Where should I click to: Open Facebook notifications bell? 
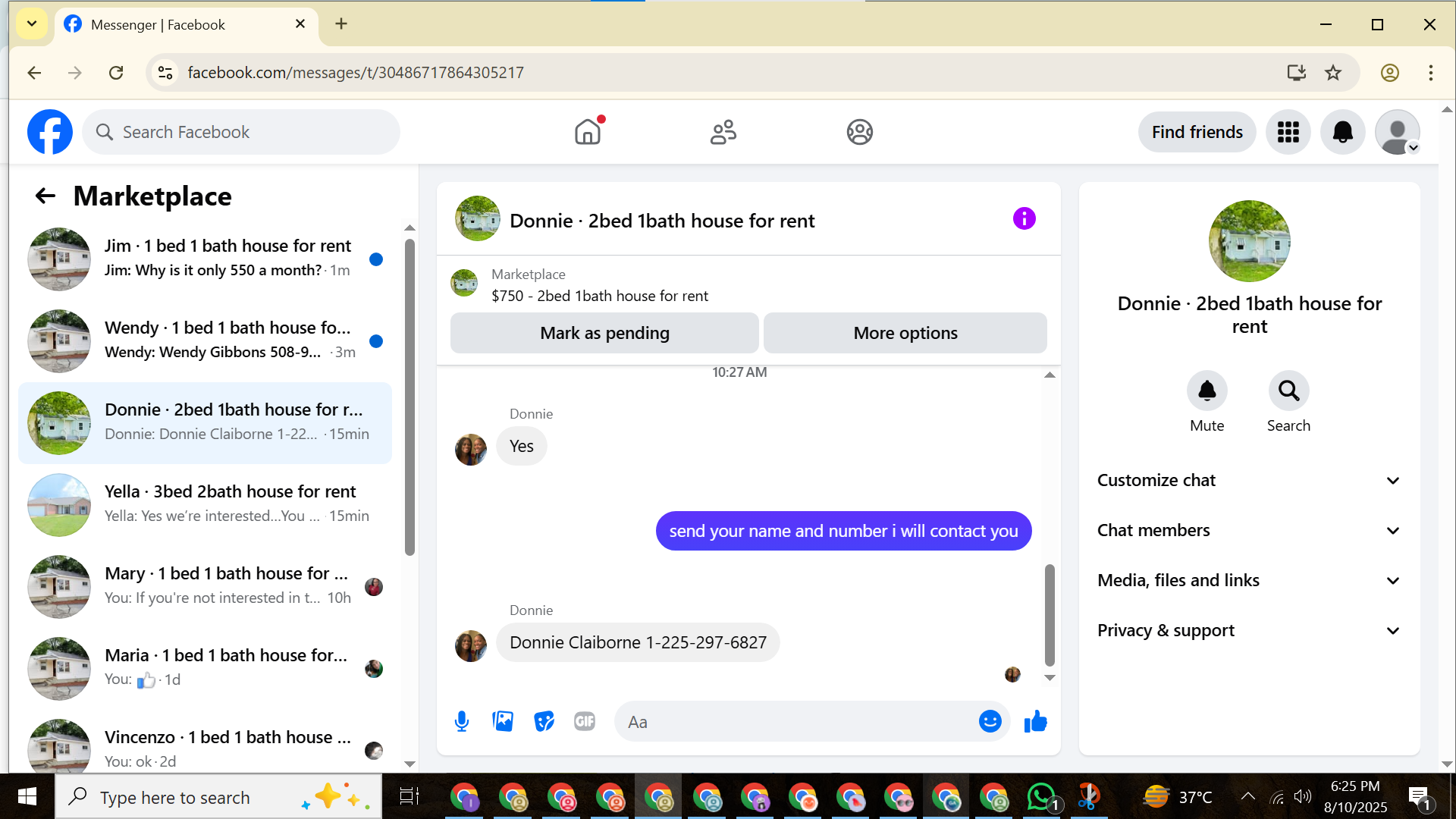click(x=1342, y=132)
